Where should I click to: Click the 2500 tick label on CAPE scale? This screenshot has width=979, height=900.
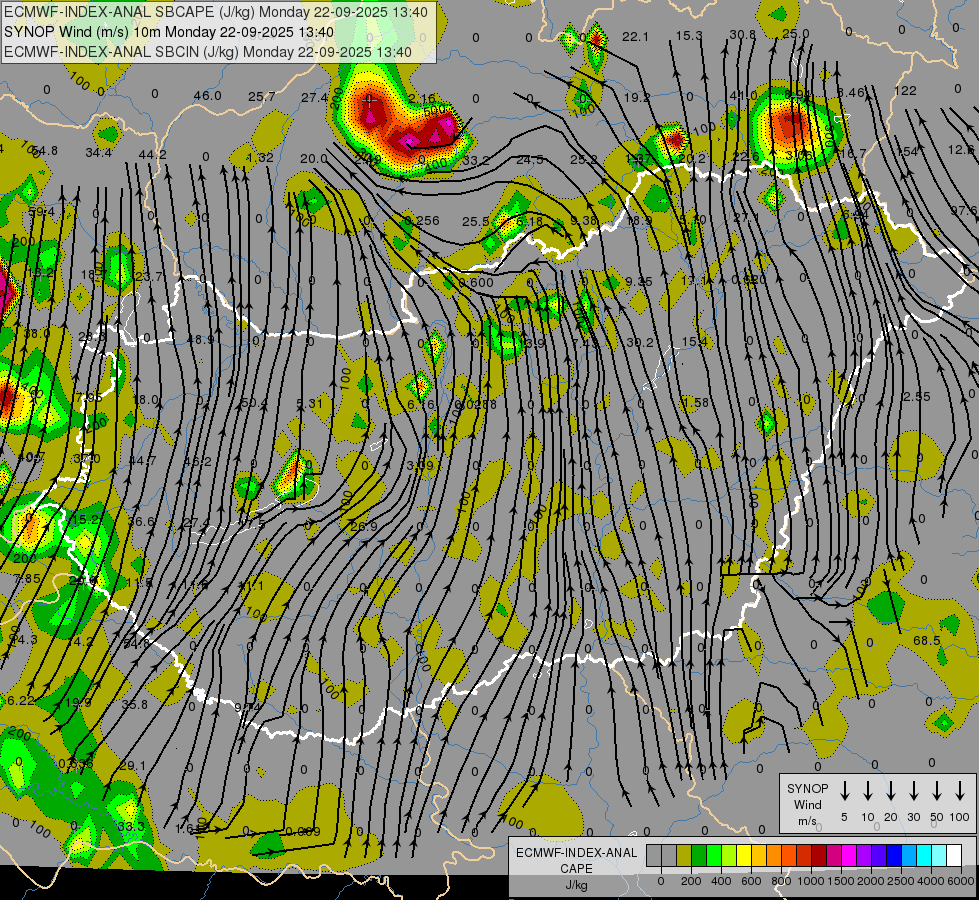[901, 881]
